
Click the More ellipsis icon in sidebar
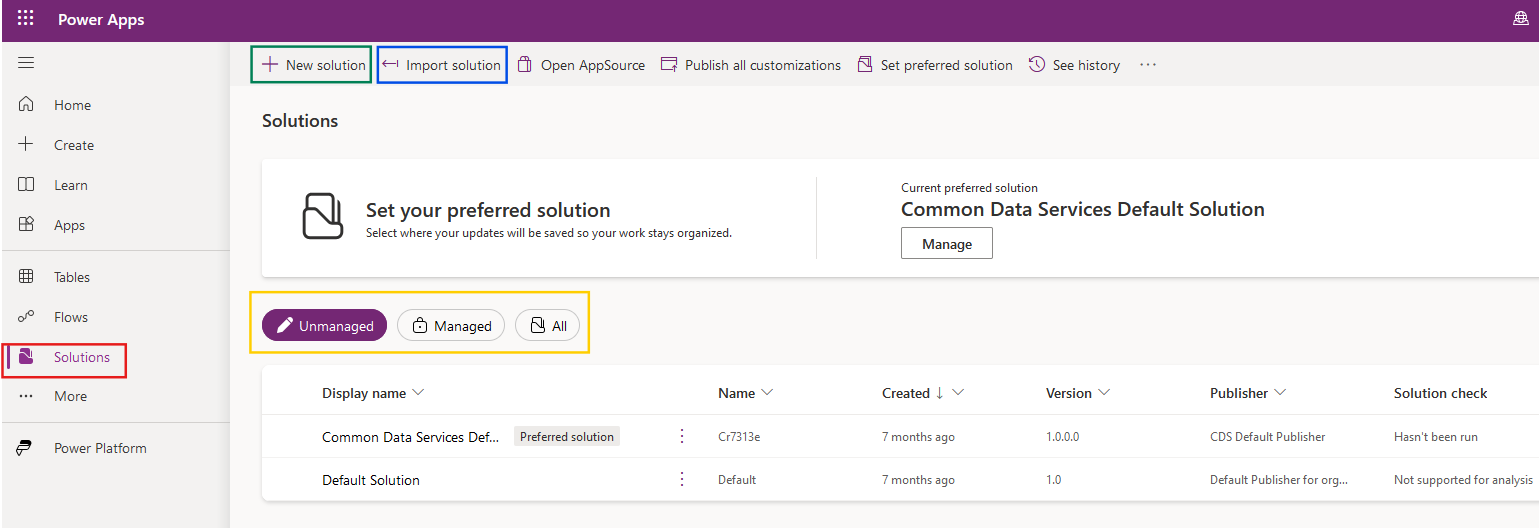click(x=26, y=396)
